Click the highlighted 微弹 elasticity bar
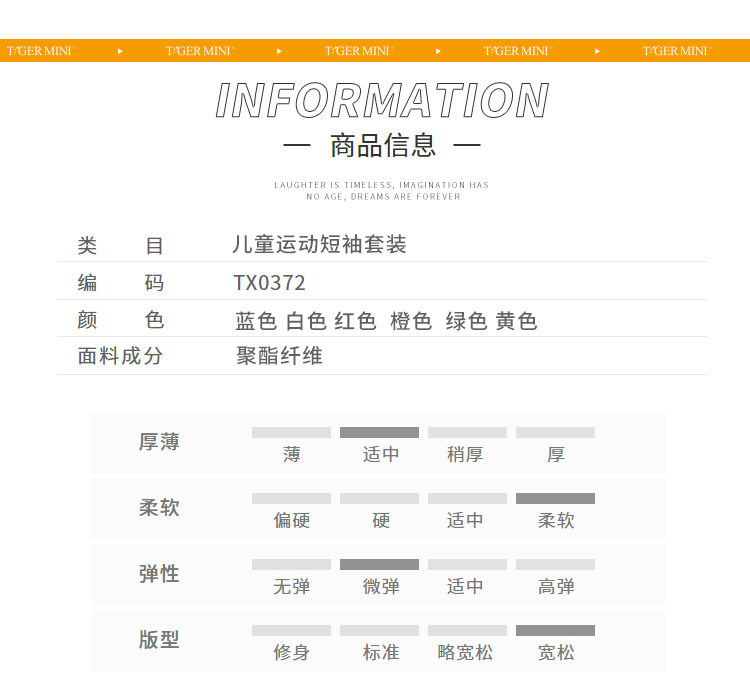Image resolution: width=750 pixels, height=689 pixels. click(379, 565)
